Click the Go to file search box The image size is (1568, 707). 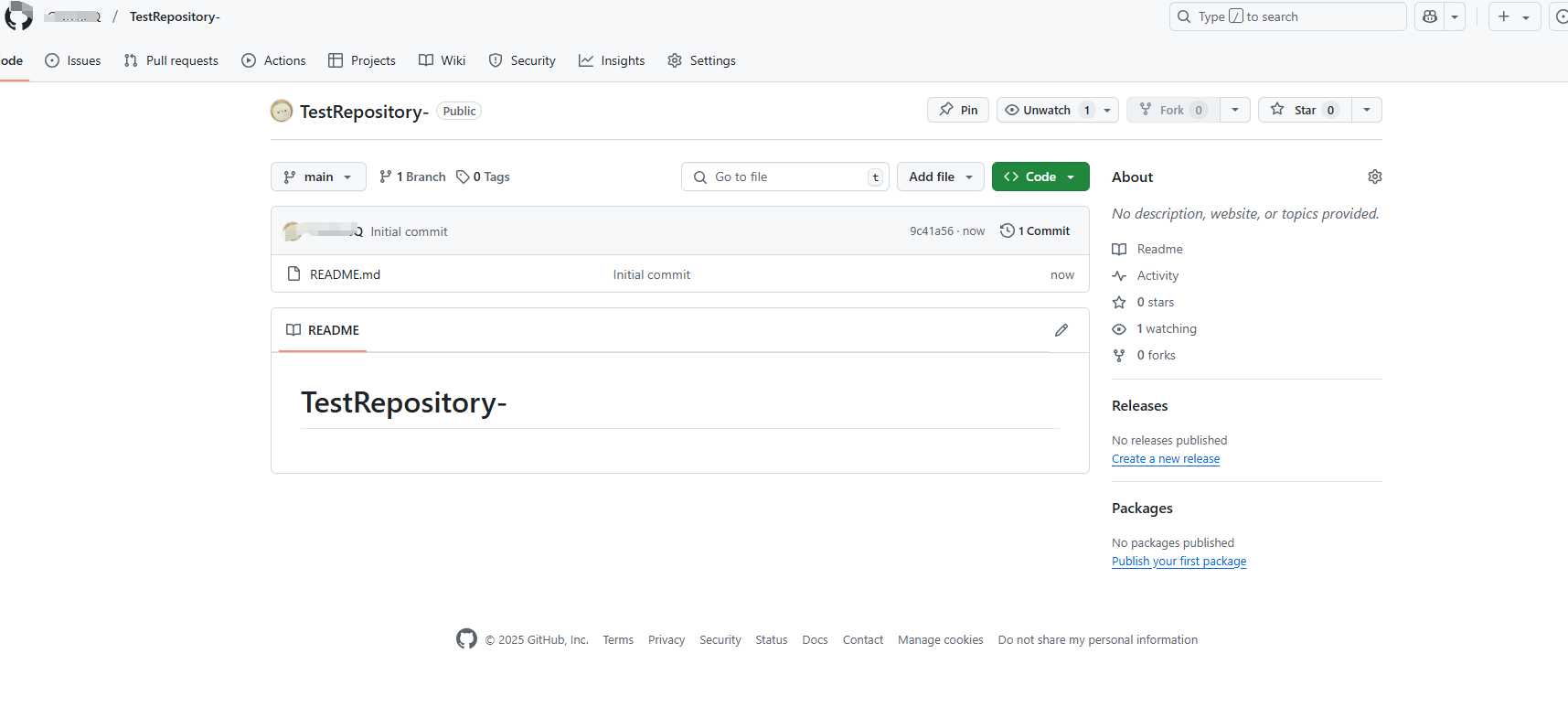(785, 177)
